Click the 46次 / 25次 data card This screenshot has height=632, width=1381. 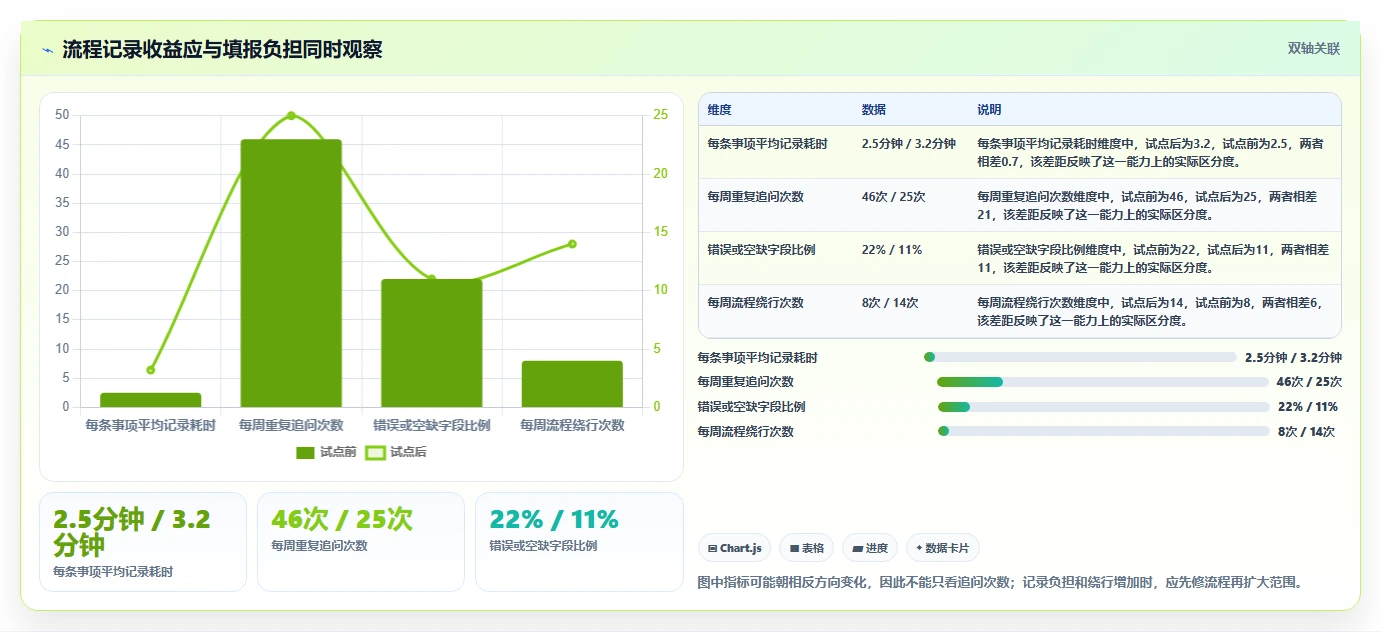pos(361,542)
